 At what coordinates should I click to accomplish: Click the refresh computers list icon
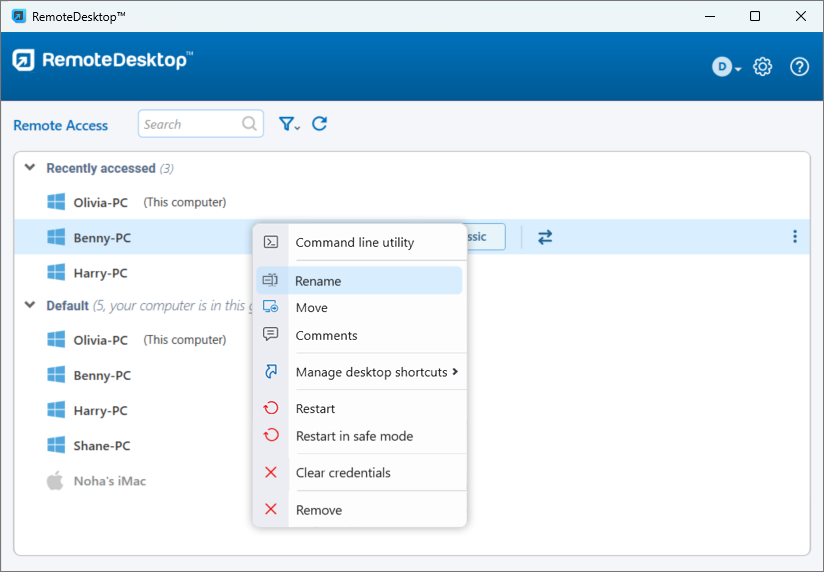320,124
